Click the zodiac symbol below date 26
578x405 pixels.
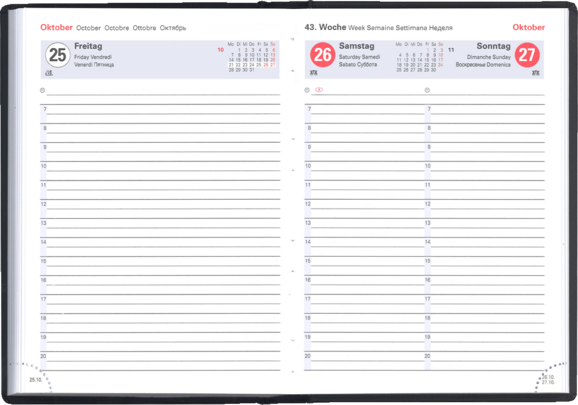[x=314, y=73]
